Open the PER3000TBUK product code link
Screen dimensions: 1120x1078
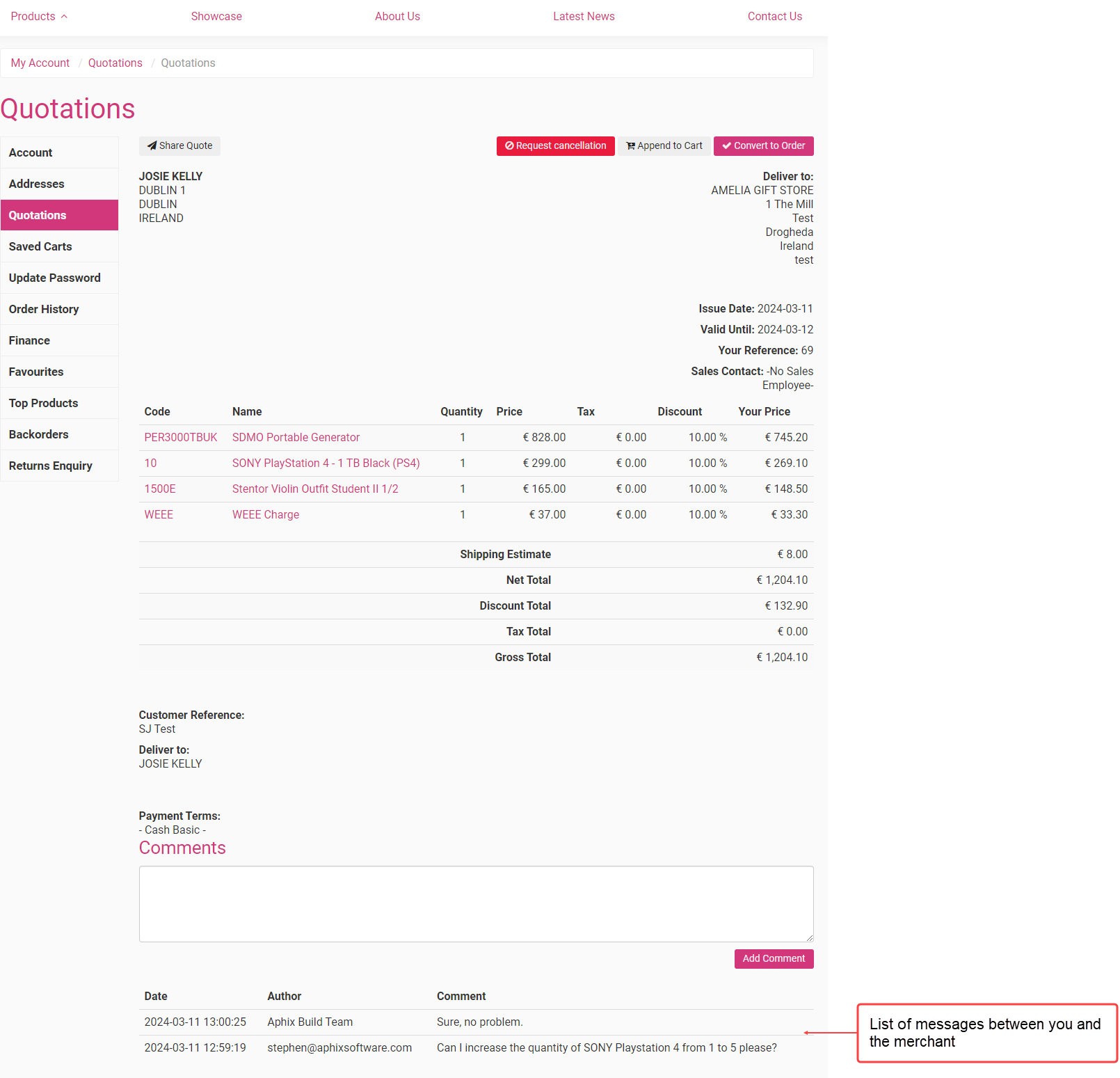(180, 437)
